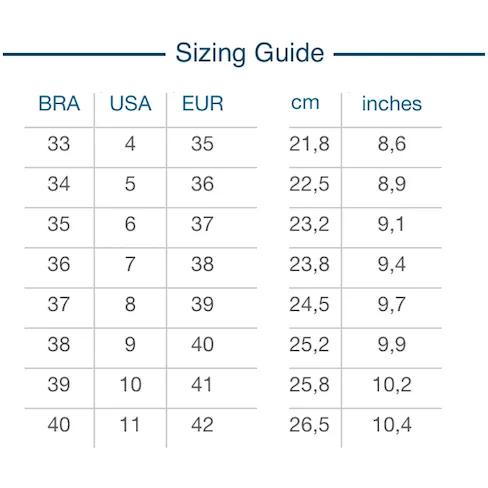Screen dimensions: 488x488
Task: Click EUR size 42 cell
Action: (202, 425)
